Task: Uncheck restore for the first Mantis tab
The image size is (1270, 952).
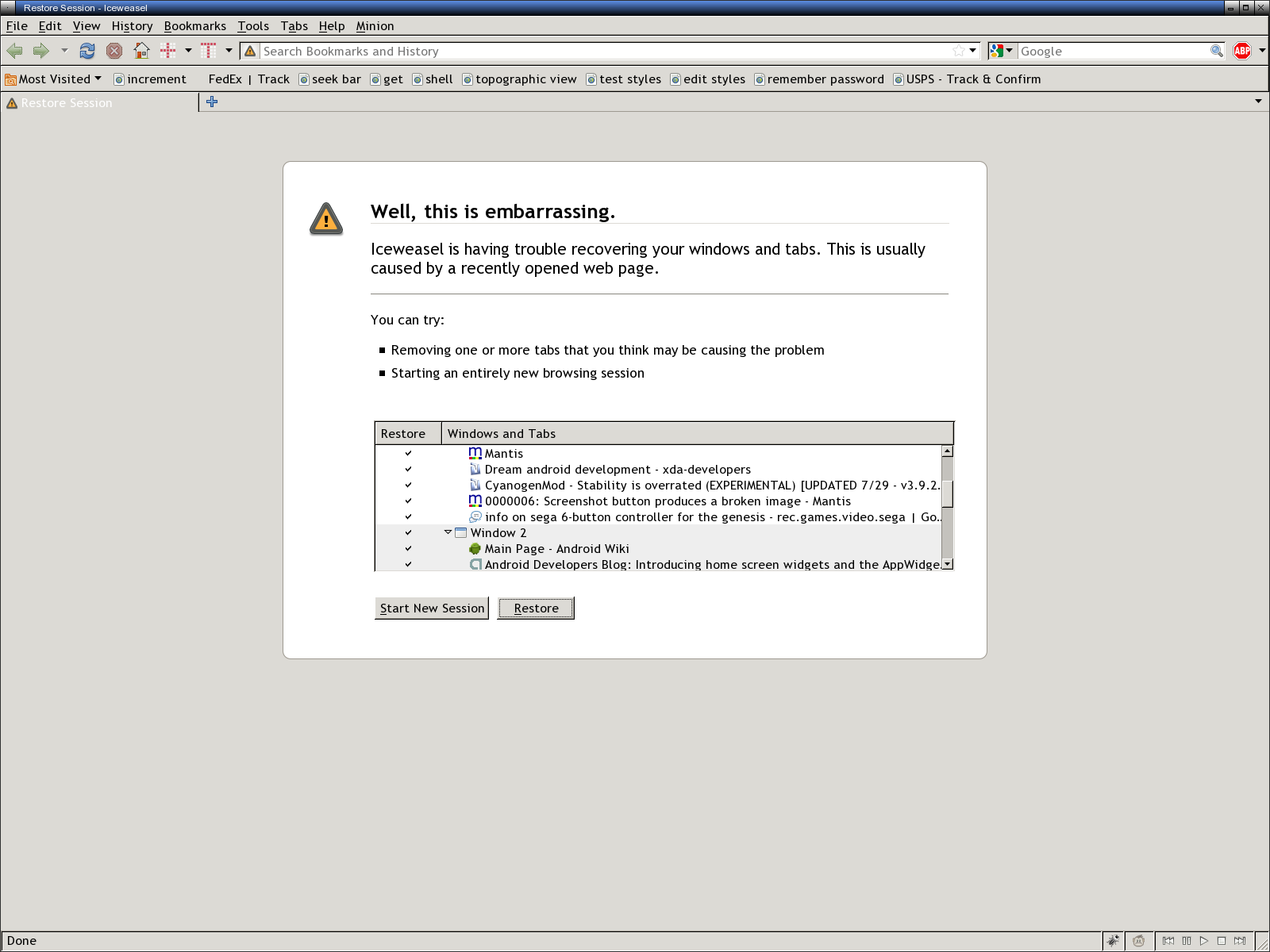Action: (408, 454)
